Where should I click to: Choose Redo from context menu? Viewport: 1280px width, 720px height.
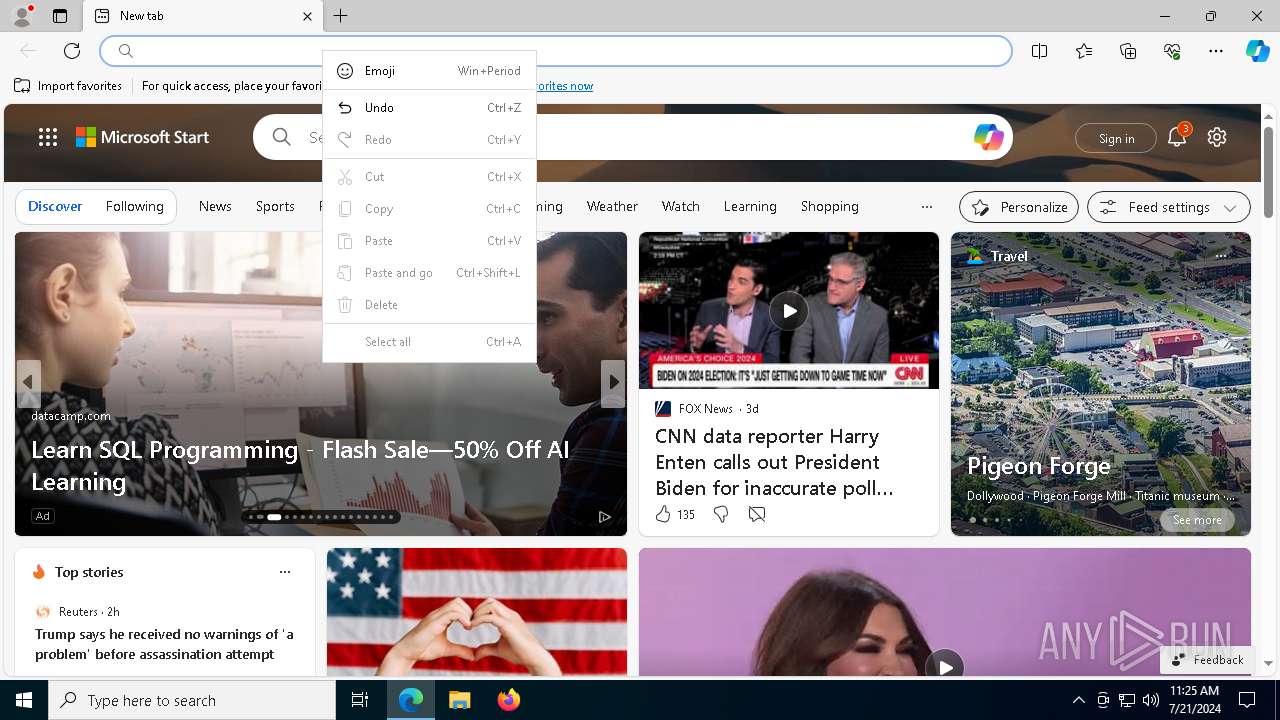click(429, 140)
